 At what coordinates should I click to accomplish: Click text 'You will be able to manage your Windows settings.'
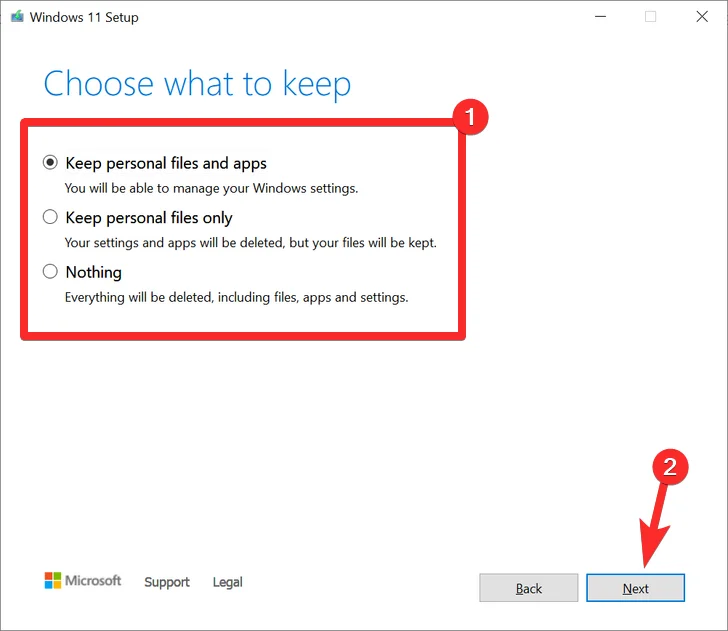click(x=211, y=189)
